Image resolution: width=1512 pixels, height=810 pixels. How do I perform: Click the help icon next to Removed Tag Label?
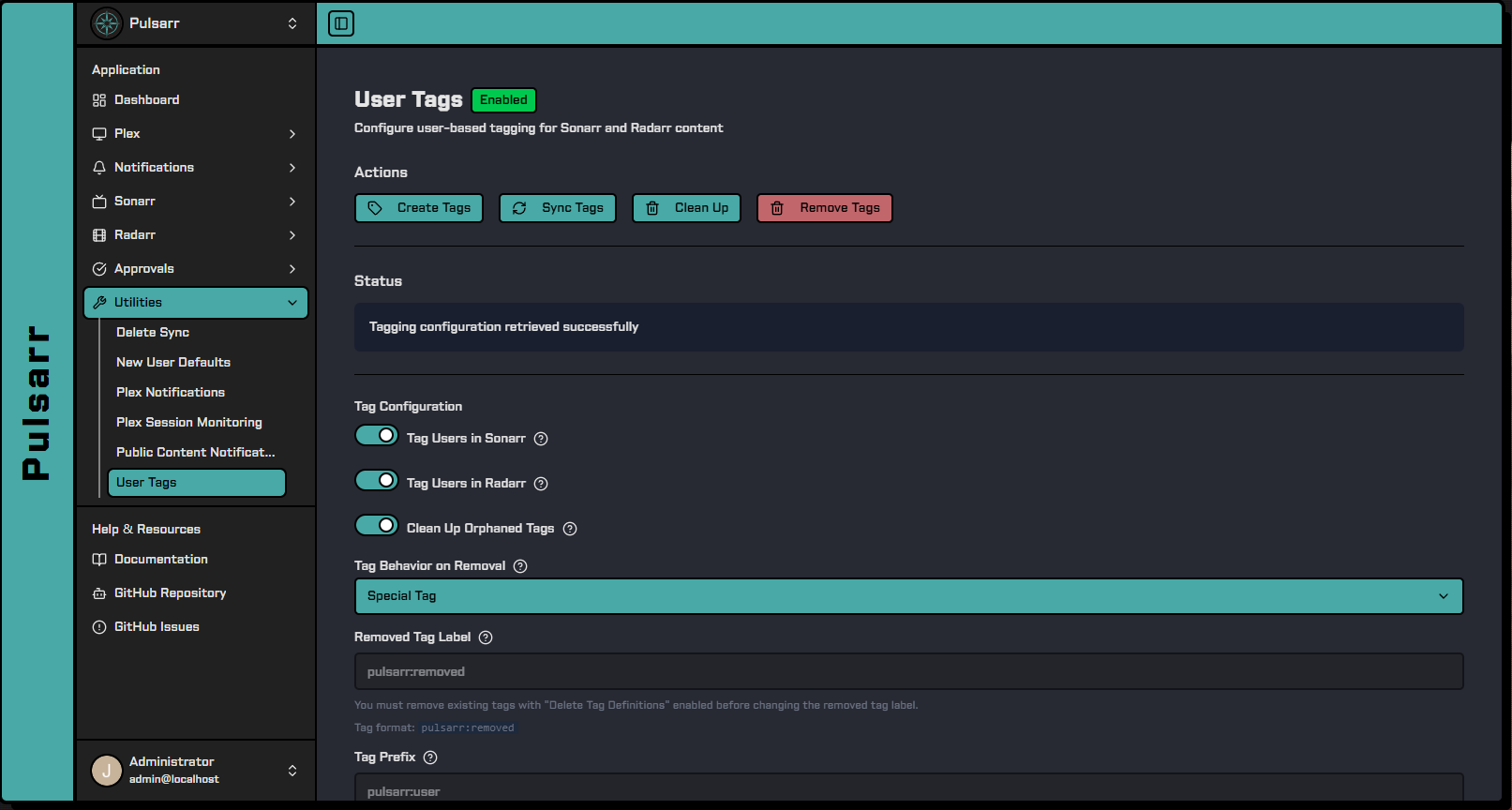click(x=486, y=637)
